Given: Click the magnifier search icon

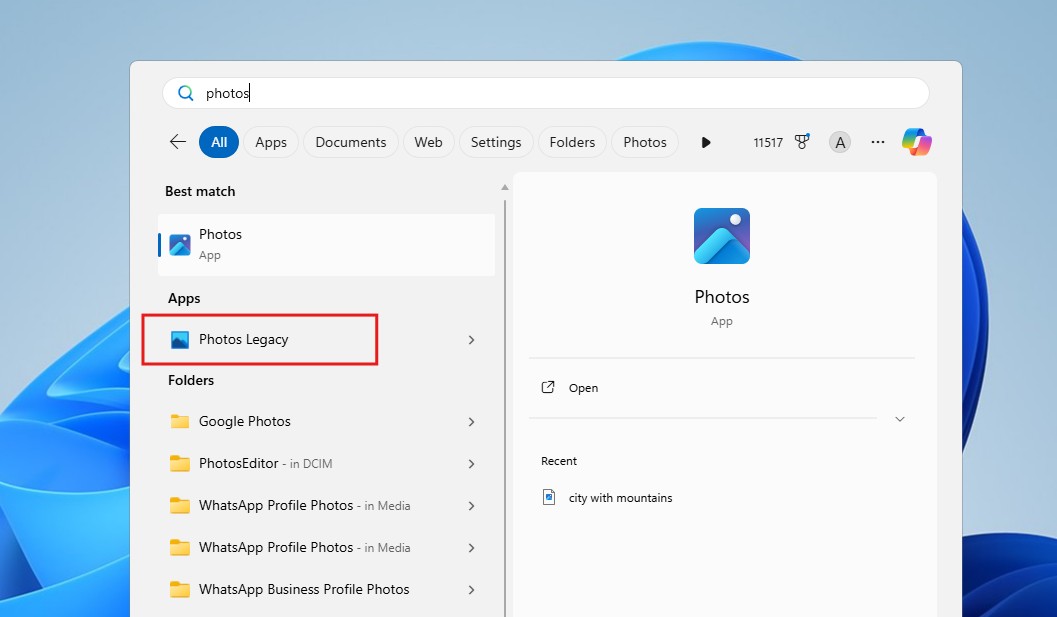Looking at the screenshot, I should [x=186, y=92].
